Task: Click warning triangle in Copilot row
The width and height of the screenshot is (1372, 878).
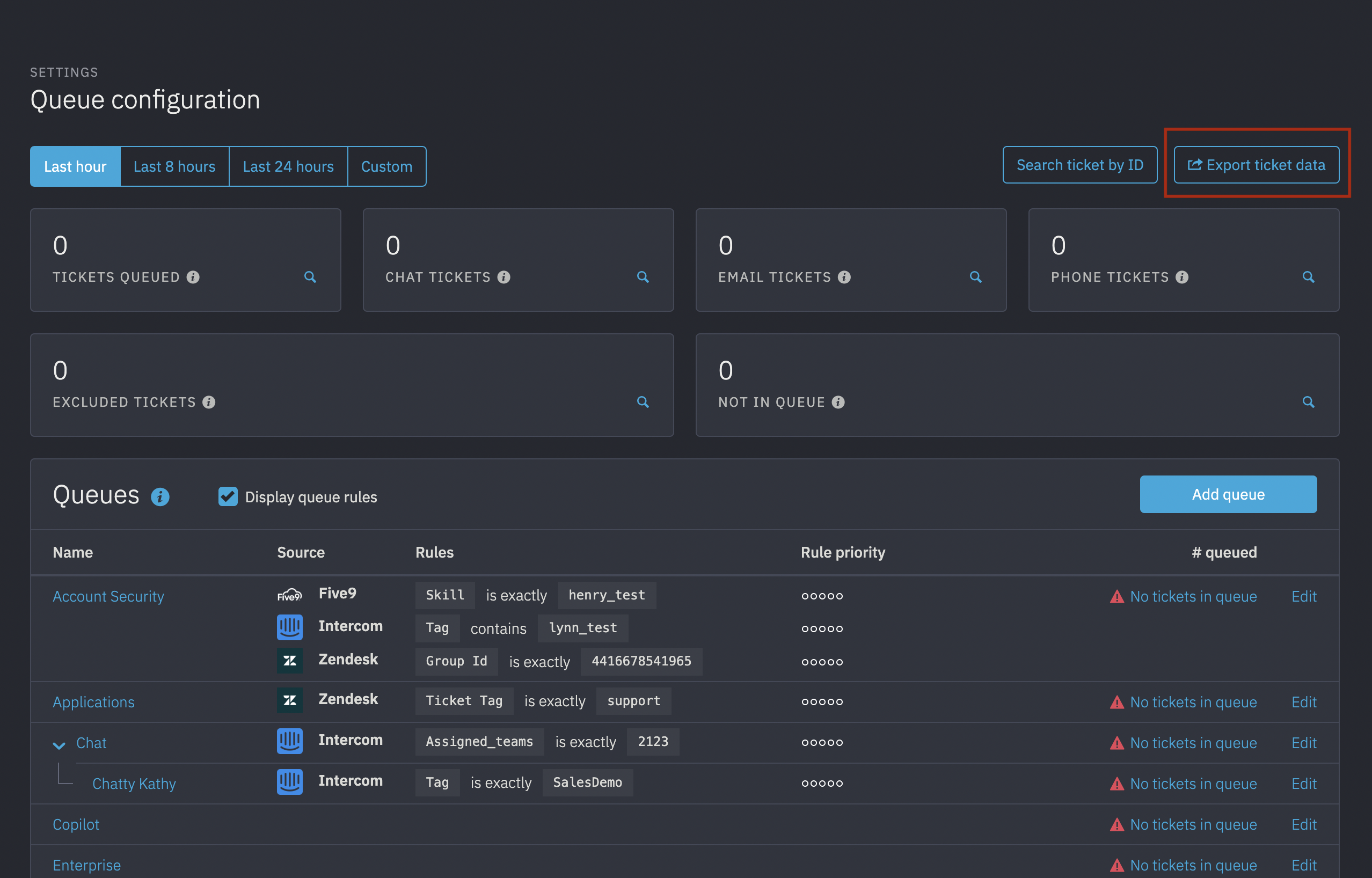Action: coord(1116,825)
